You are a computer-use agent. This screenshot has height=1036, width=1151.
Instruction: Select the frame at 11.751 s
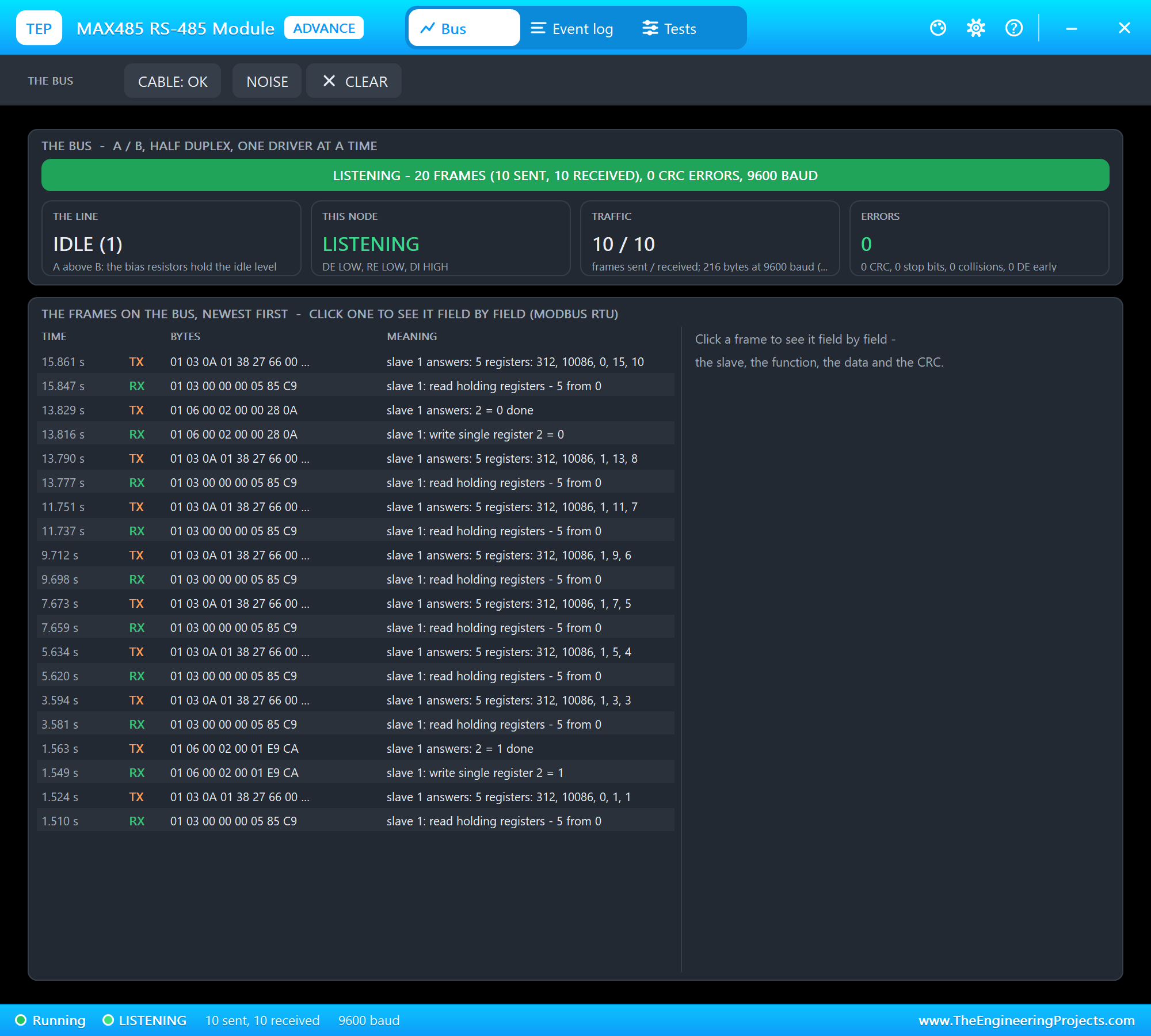(x=356, y=507)
